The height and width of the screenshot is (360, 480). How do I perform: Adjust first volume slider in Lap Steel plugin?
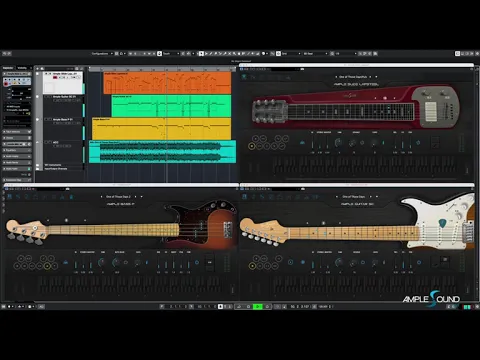(312, 144)
